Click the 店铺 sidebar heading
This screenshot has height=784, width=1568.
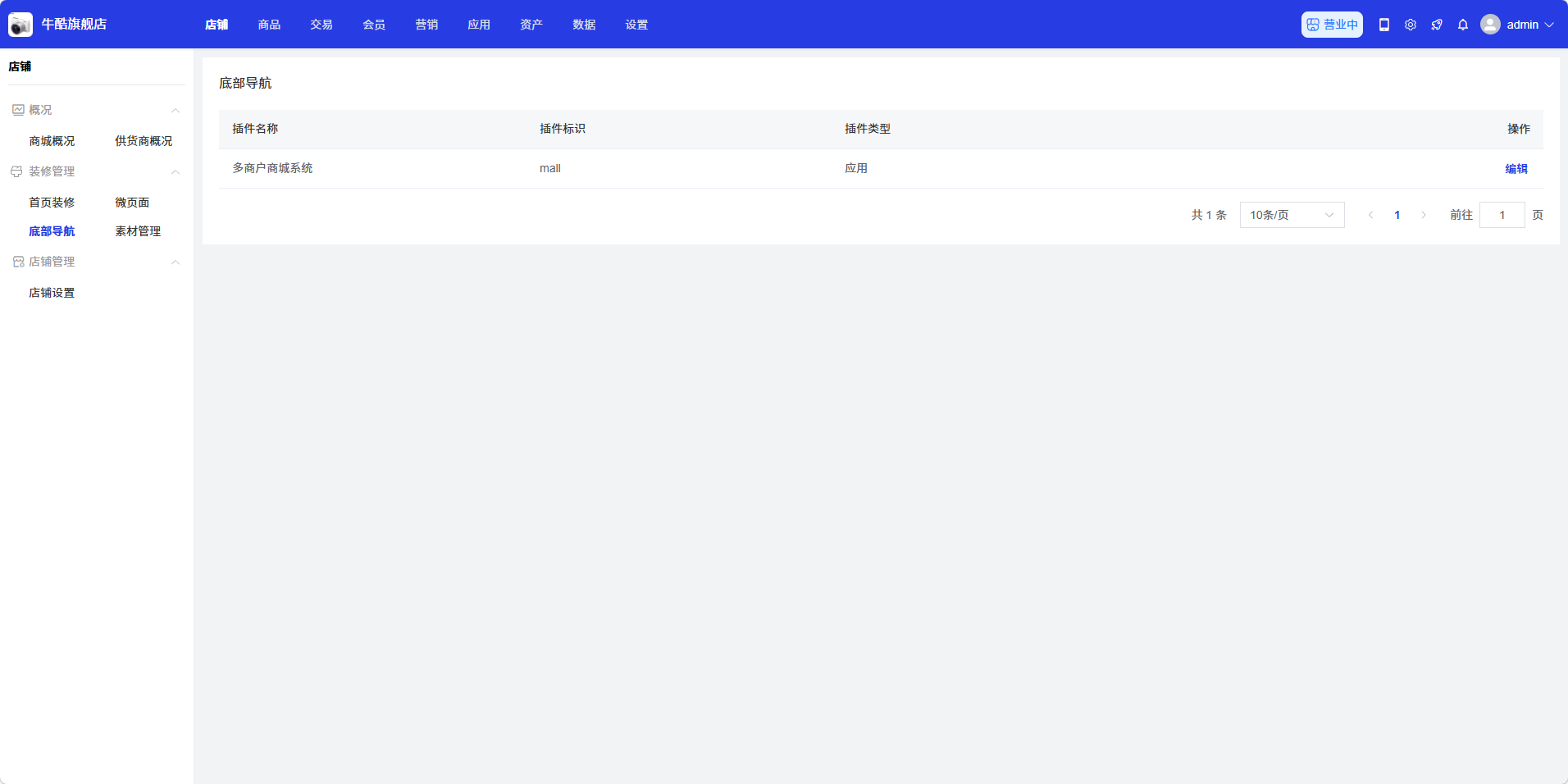[20, 66]
